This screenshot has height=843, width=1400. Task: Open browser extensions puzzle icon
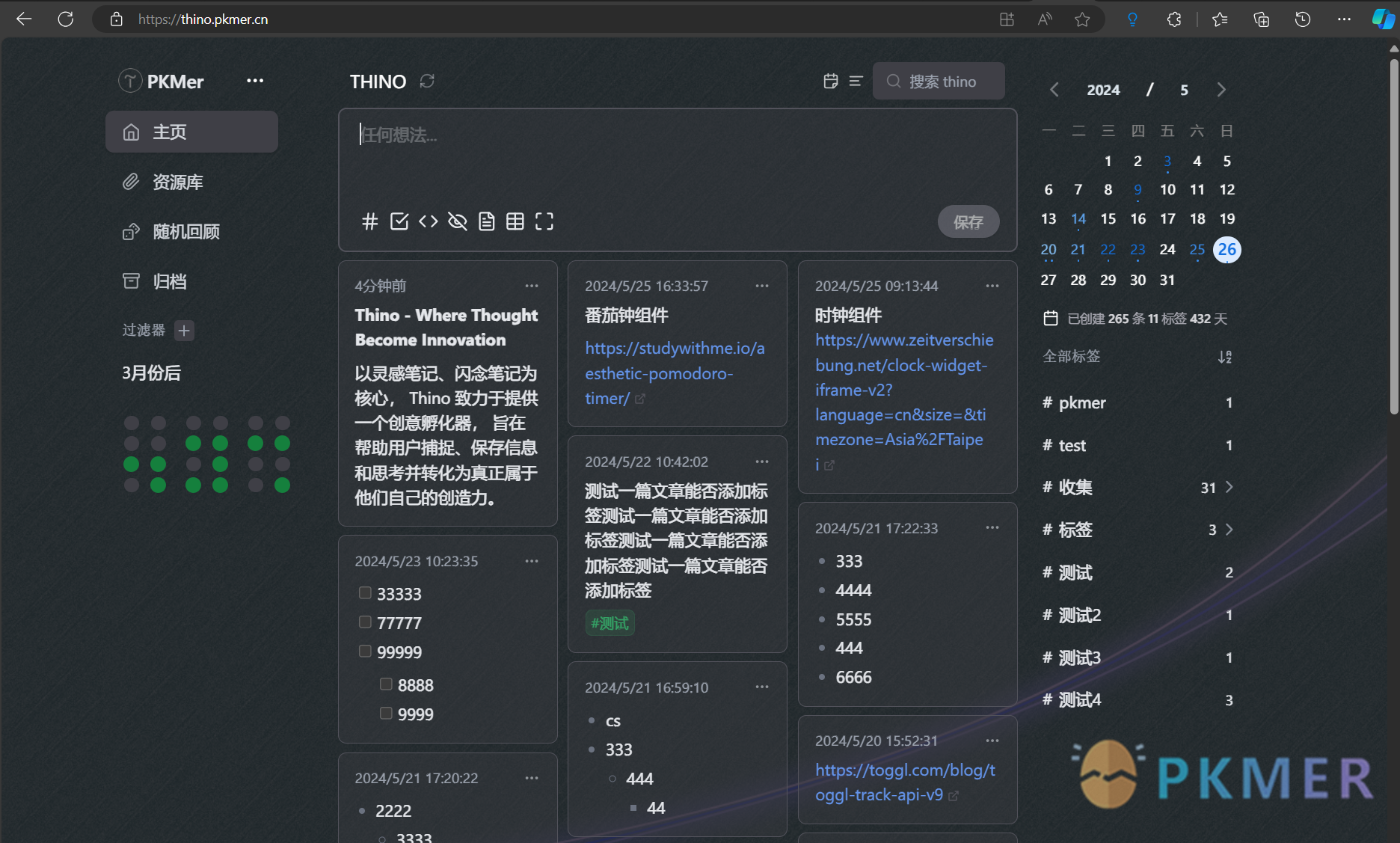(x=1174, y=19)
